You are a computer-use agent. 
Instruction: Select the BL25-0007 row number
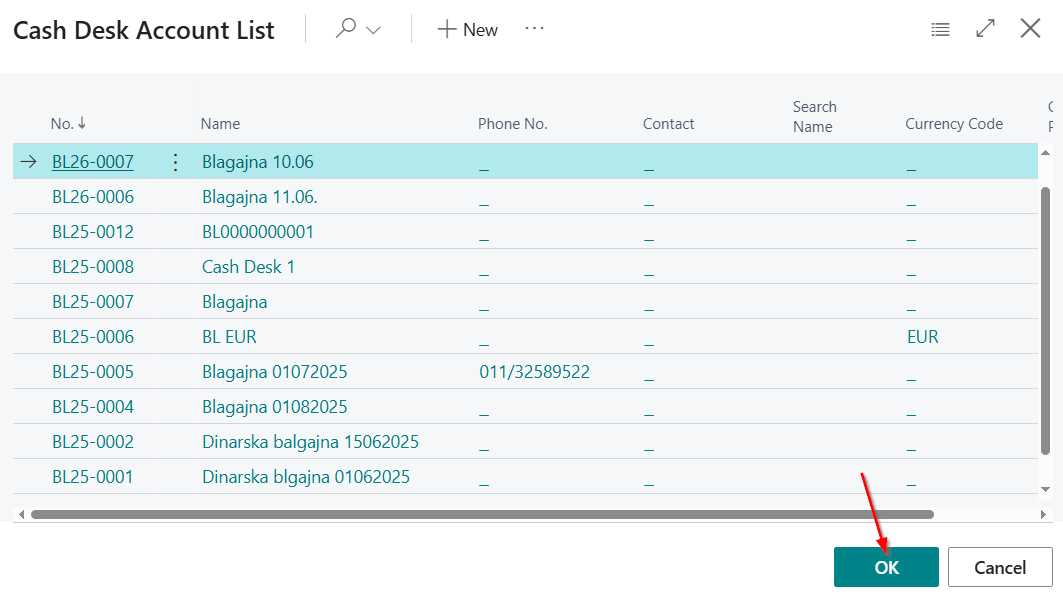coord(93,302)
